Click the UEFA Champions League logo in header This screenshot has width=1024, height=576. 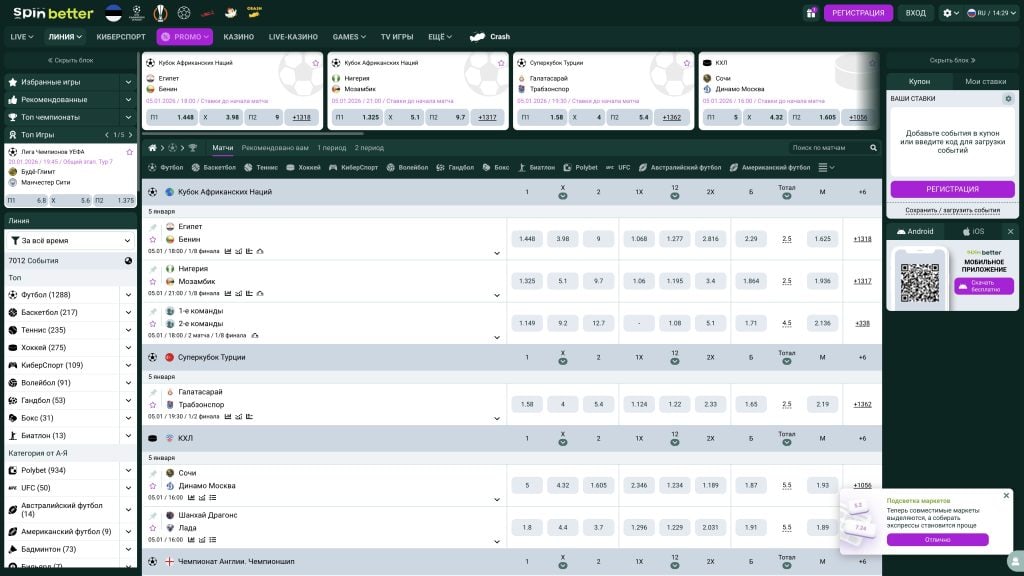[x=136, y=13]
